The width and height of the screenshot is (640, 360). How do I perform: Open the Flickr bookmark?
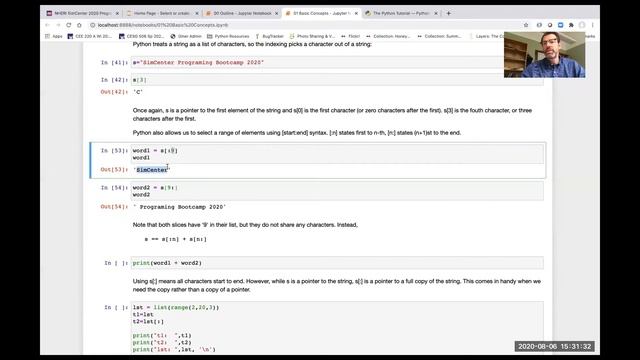351,36
